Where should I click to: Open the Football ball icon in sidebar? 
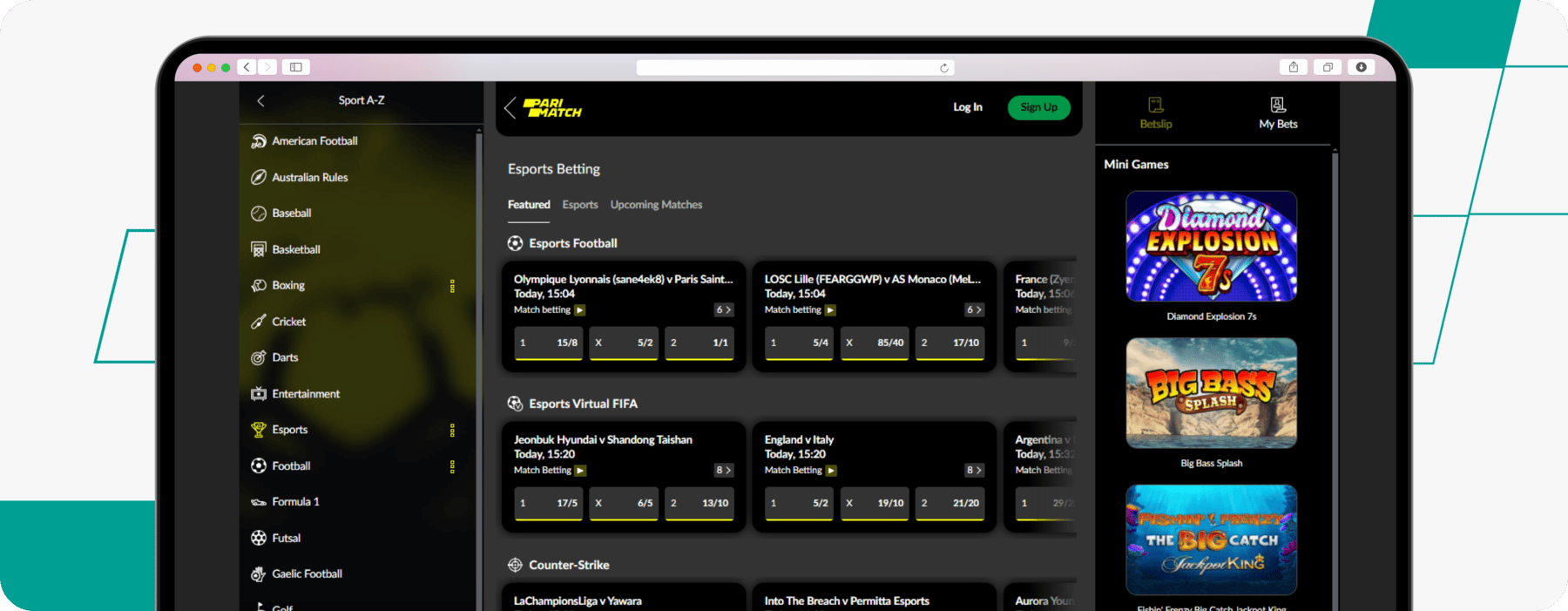pyautogui.click(x=259, y=466)
